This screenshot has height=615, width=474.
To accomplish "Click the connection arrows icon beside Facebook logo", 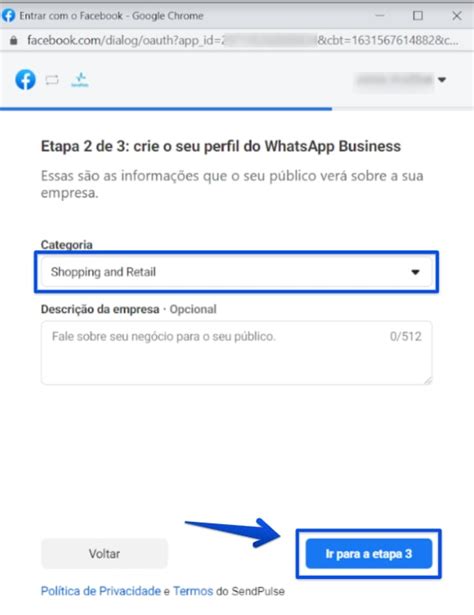I will [x=52, y=80].
